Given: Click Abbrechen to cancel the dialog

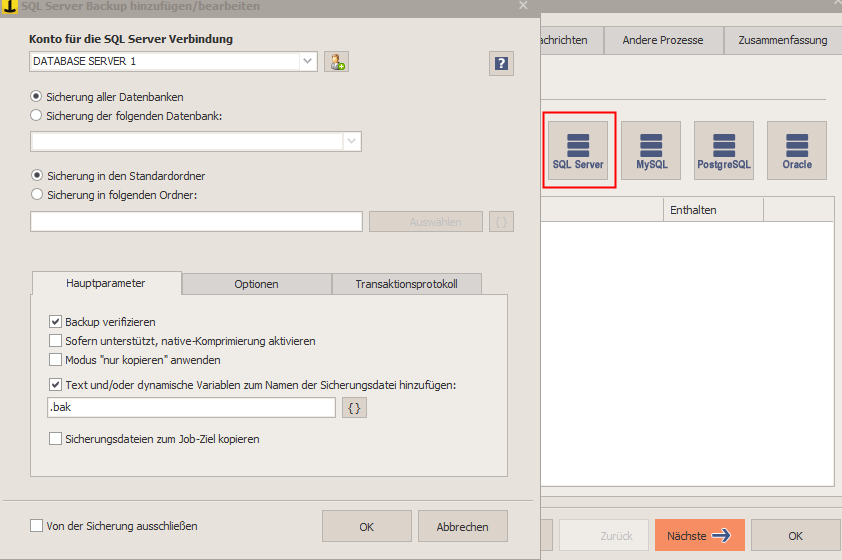Looking at the screenshot, I should [x=462, y=527].
